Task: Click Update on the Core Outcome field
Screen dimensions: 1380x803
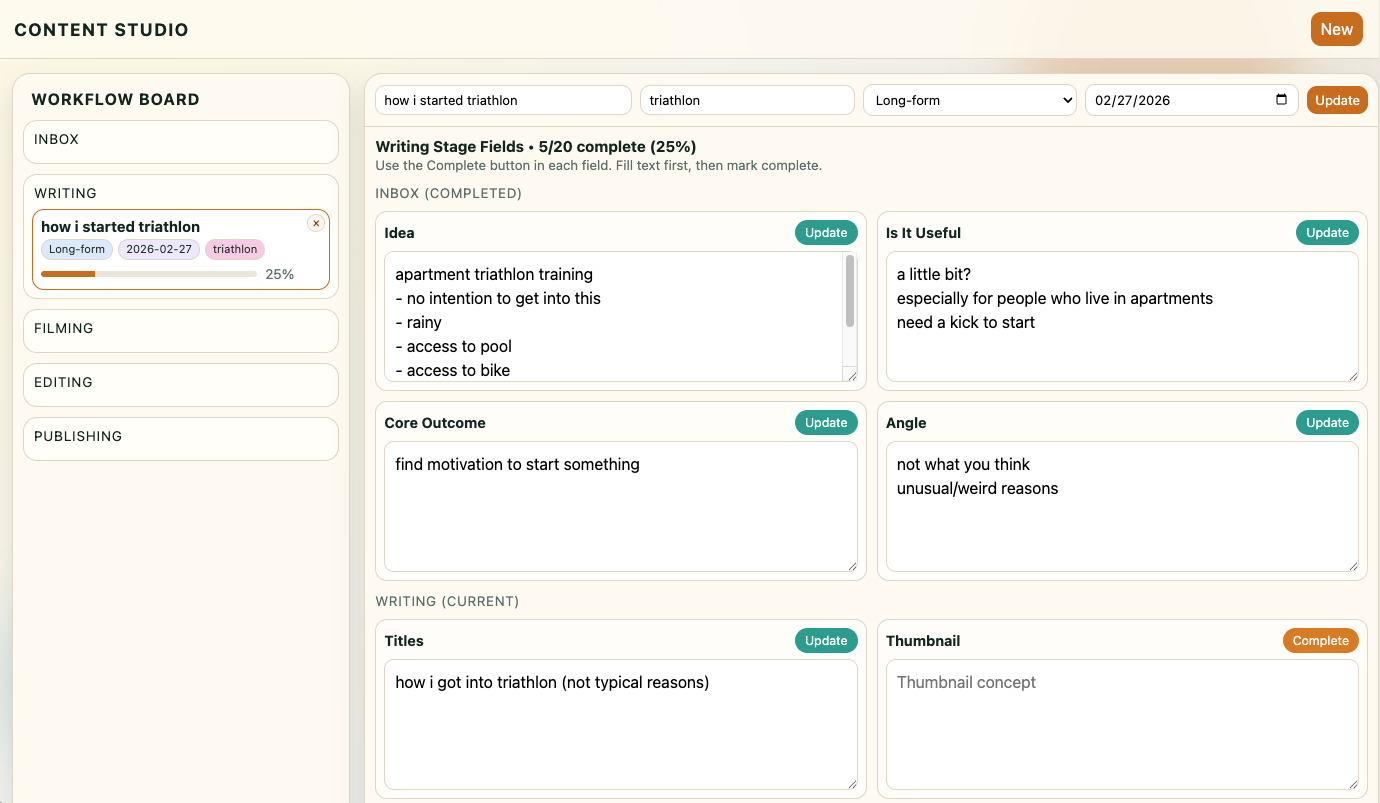Action: [x=826, y=423]
